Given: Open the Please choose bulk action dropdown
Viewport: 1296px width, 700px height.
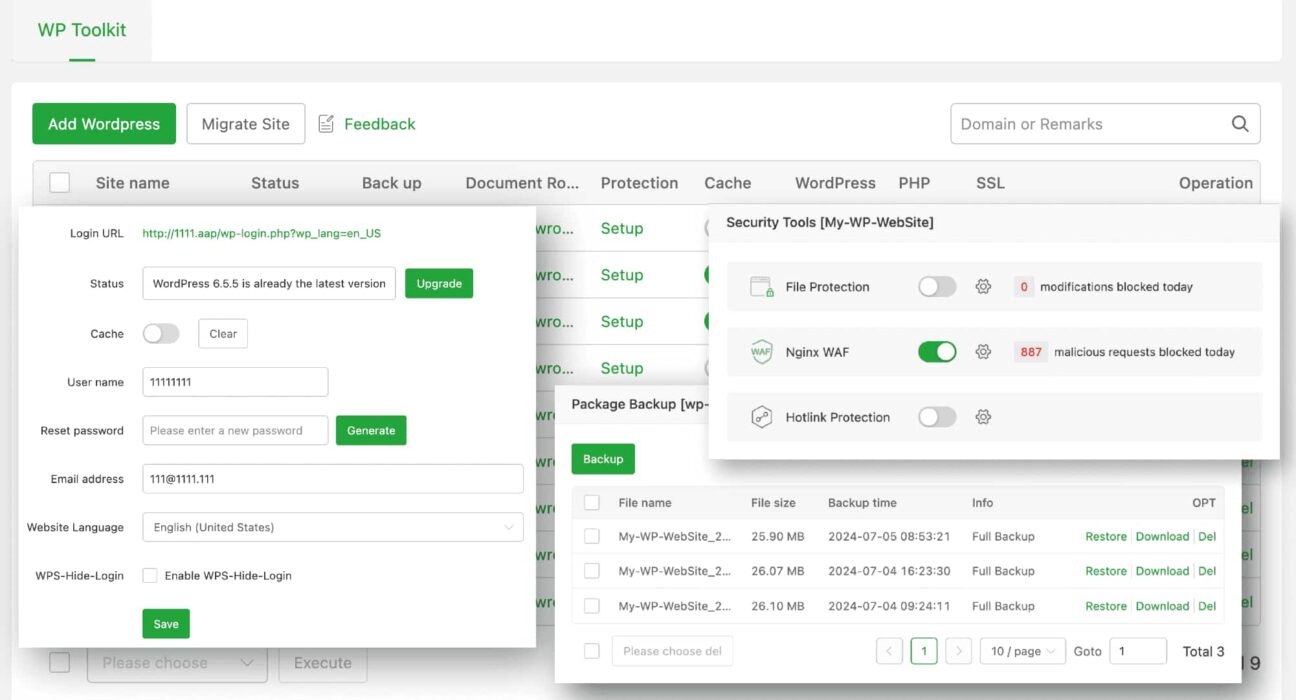Looking at the screenshot, I should pyautogui.click(x=177, y=663).
